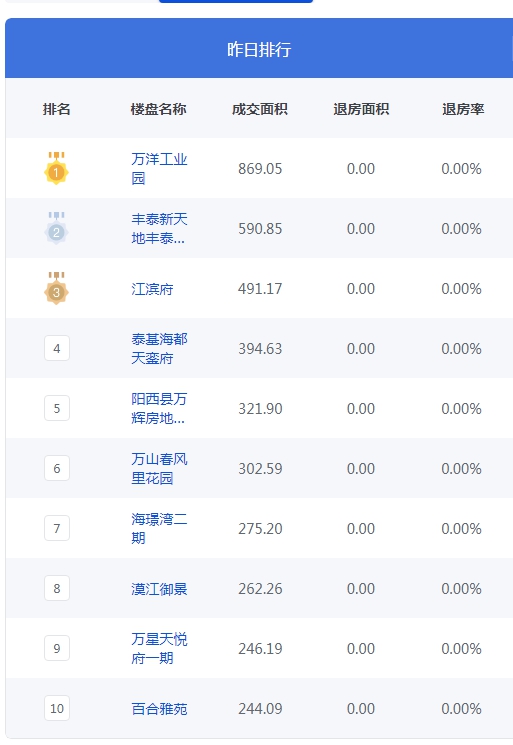
Task: Click the silver second-place medal icon
Action: (57, 228)
